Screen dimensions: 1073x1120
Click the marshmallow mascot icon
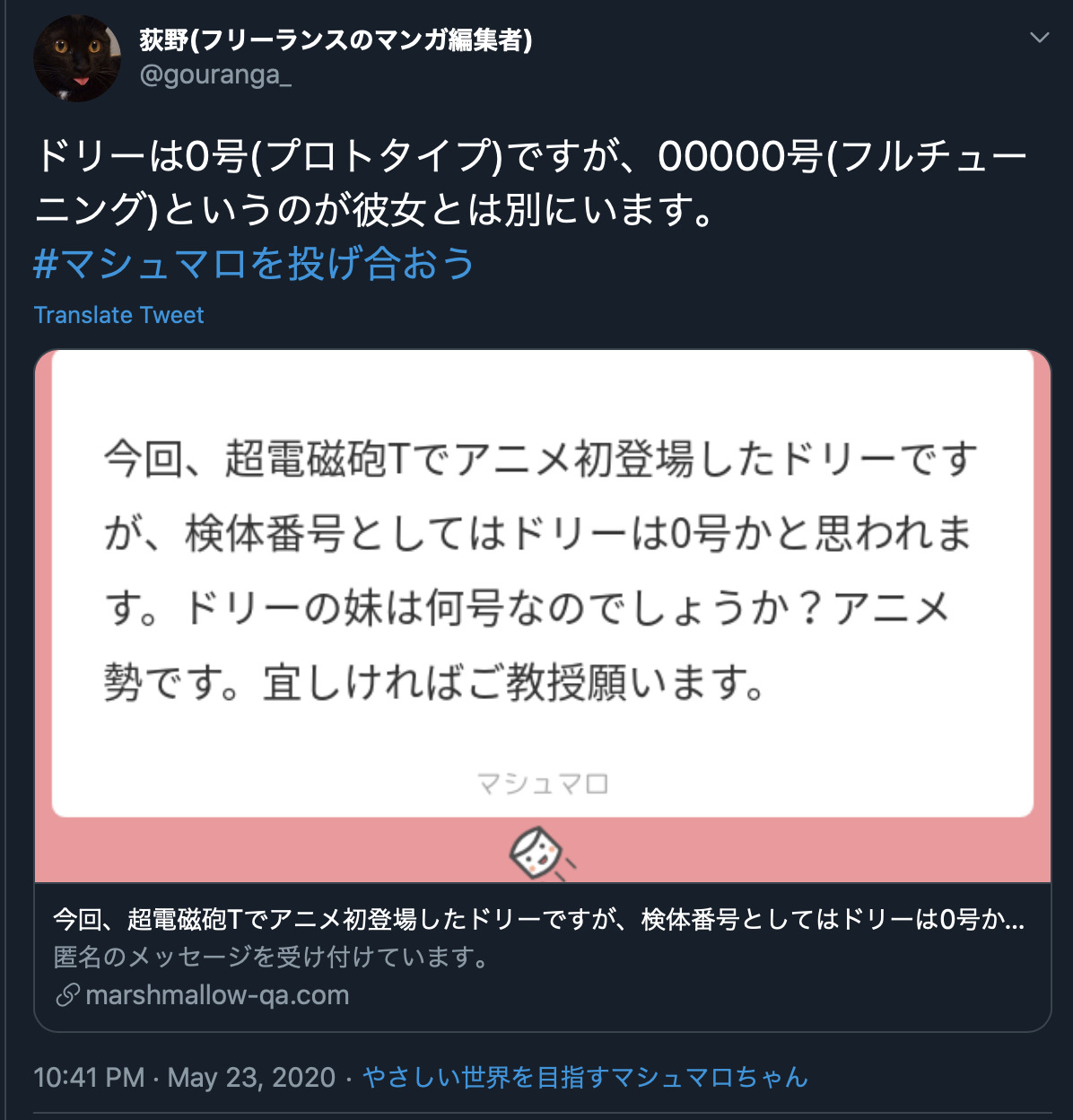click(x=539, y=853)
